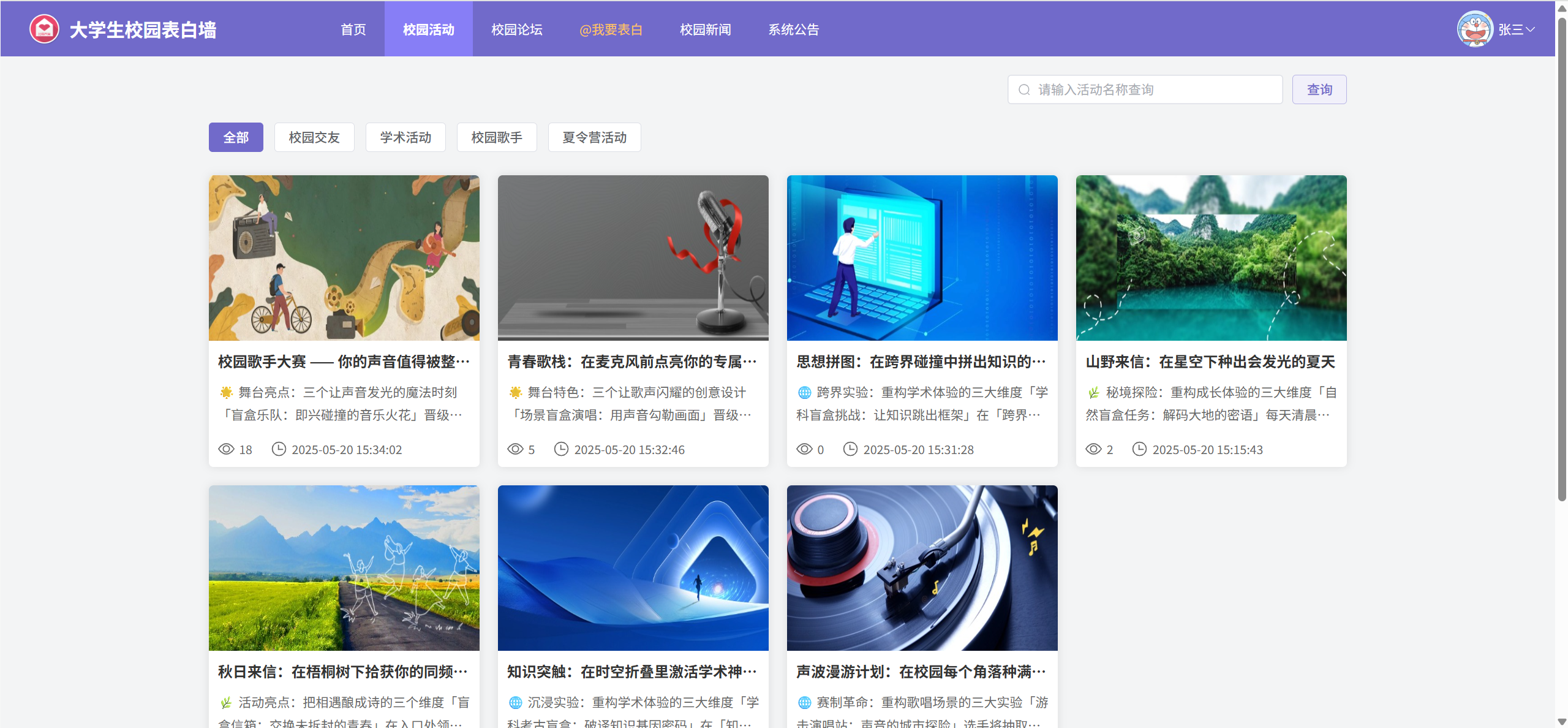This screenshot has height=728, width=1568.
Task: Open the vinyl turntable activity thumbnail
Action: click(x=922, y=567)
